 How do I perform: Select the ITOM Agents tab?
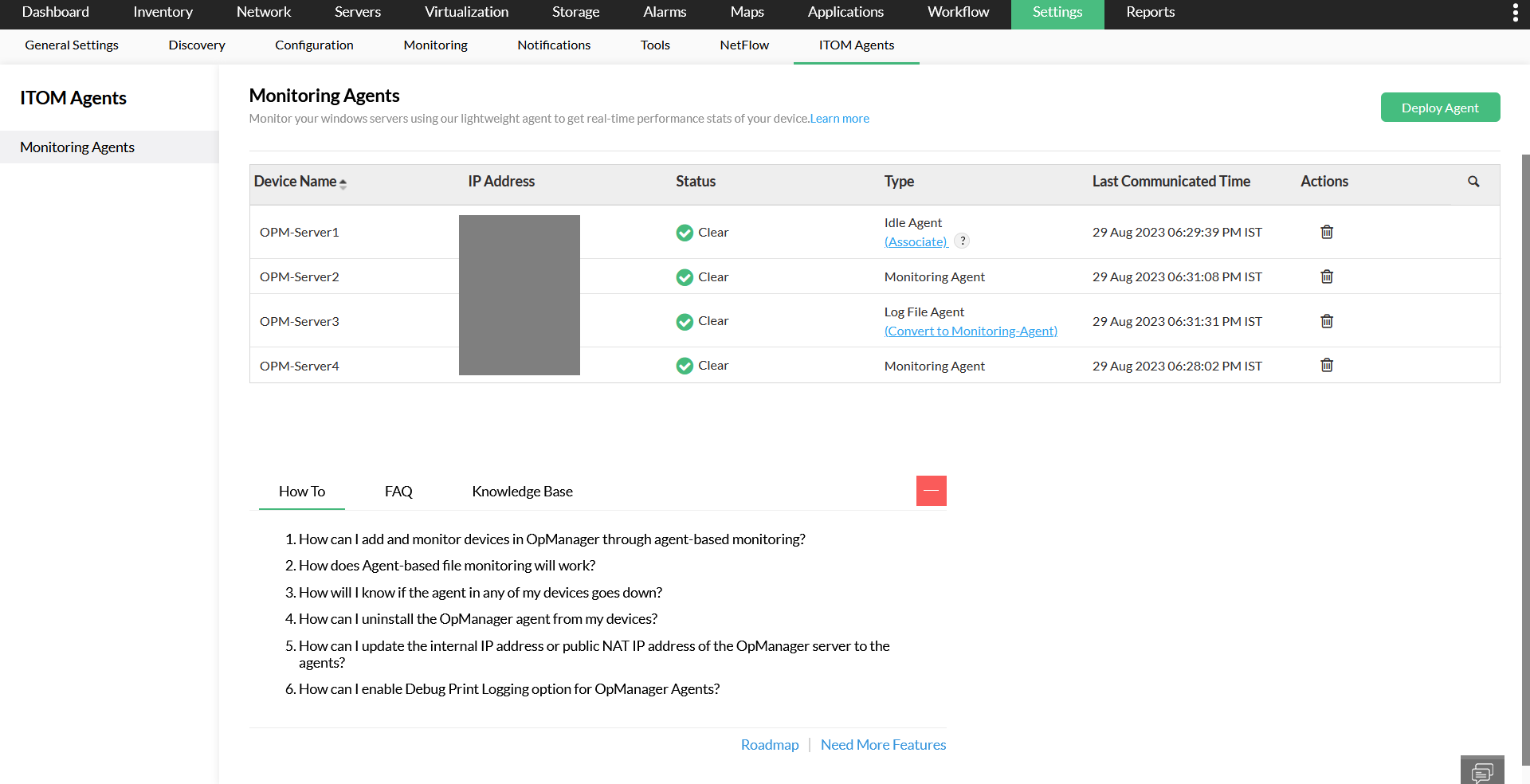click(857, 45)
